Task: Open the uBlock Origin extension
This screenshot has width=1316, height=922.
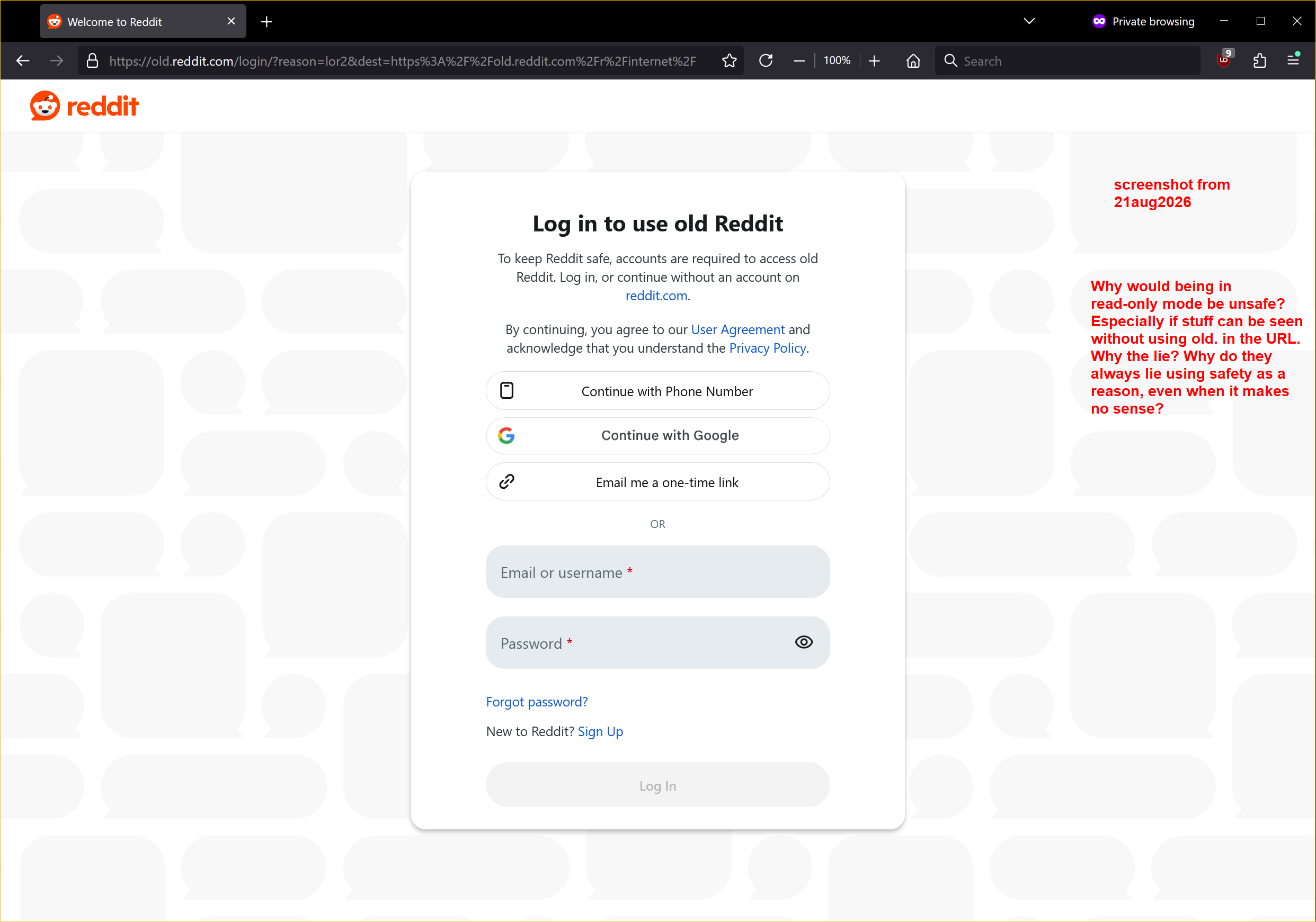Action: pyautogui.click(x=1224, y=60)
